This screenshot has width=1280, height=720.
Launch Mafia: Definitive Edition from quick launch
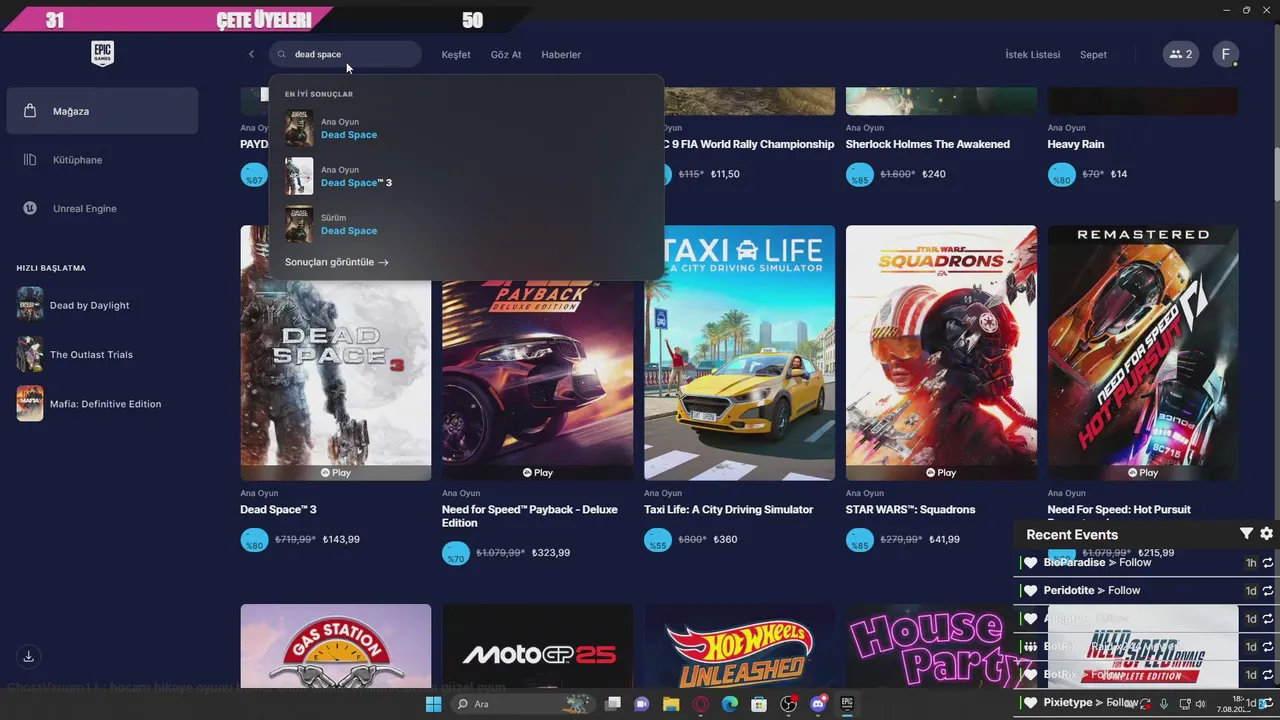[102, 404]
